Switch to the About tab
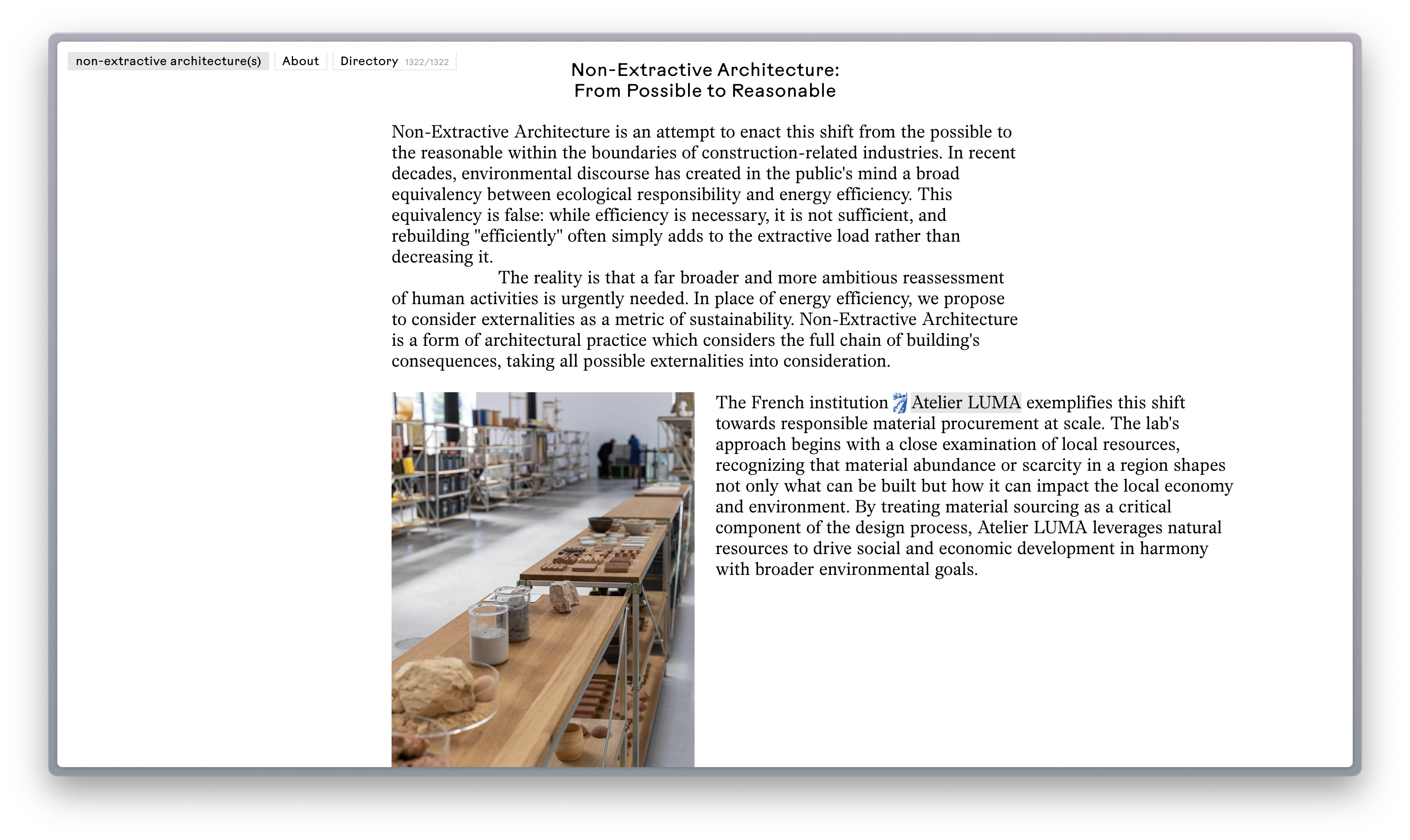This screenshot has width=1410, height=840. 300,61
